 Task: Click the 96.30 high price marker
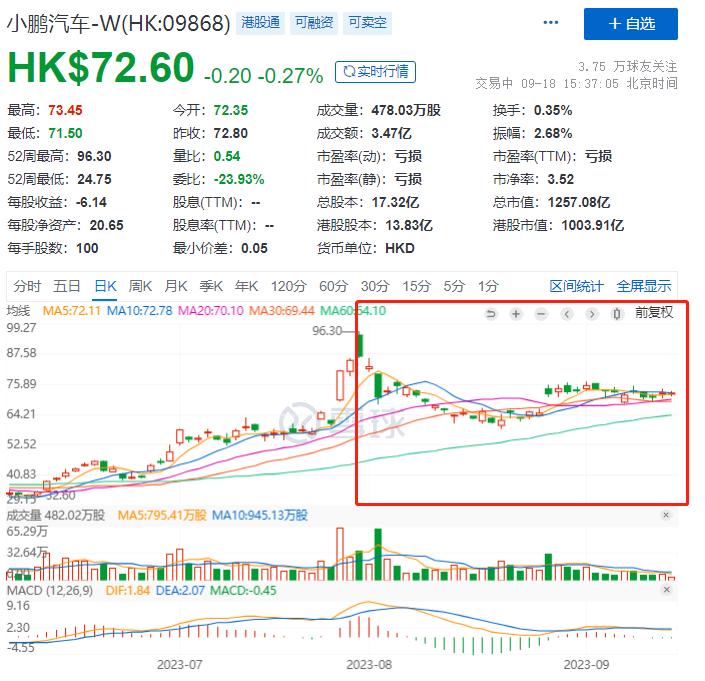coord(327,331)
